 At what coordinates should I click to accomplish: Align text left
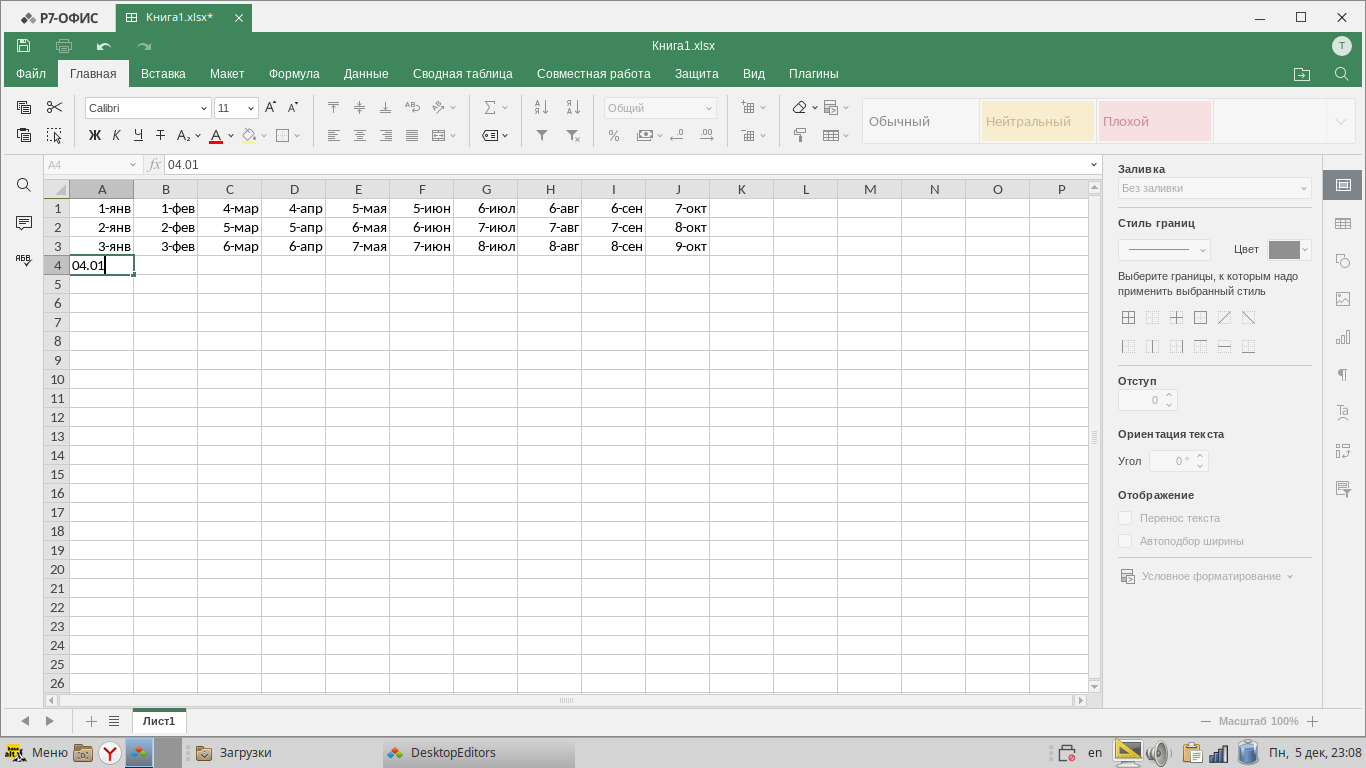(334, 135)
